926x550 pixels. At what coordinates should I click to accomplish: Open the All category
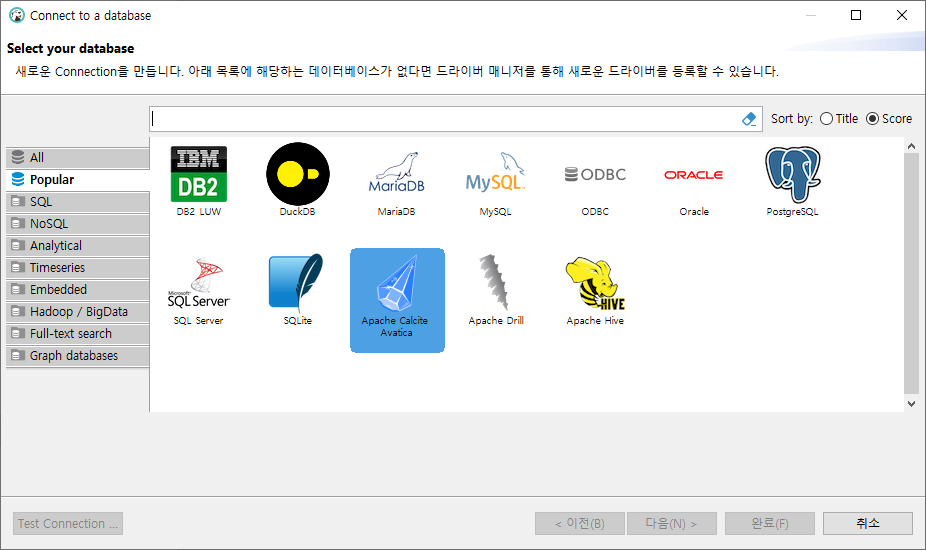(x=77, y=158)
